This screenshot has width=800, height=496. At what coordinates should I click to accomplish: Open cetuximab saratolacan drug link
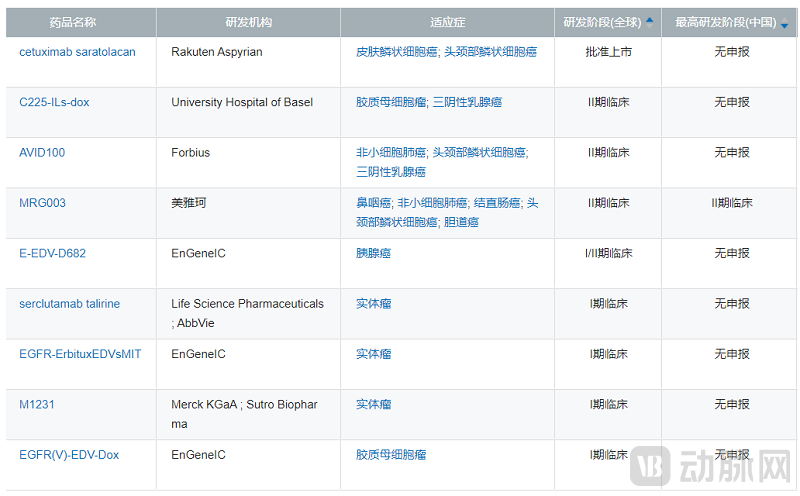pos(78,52)
